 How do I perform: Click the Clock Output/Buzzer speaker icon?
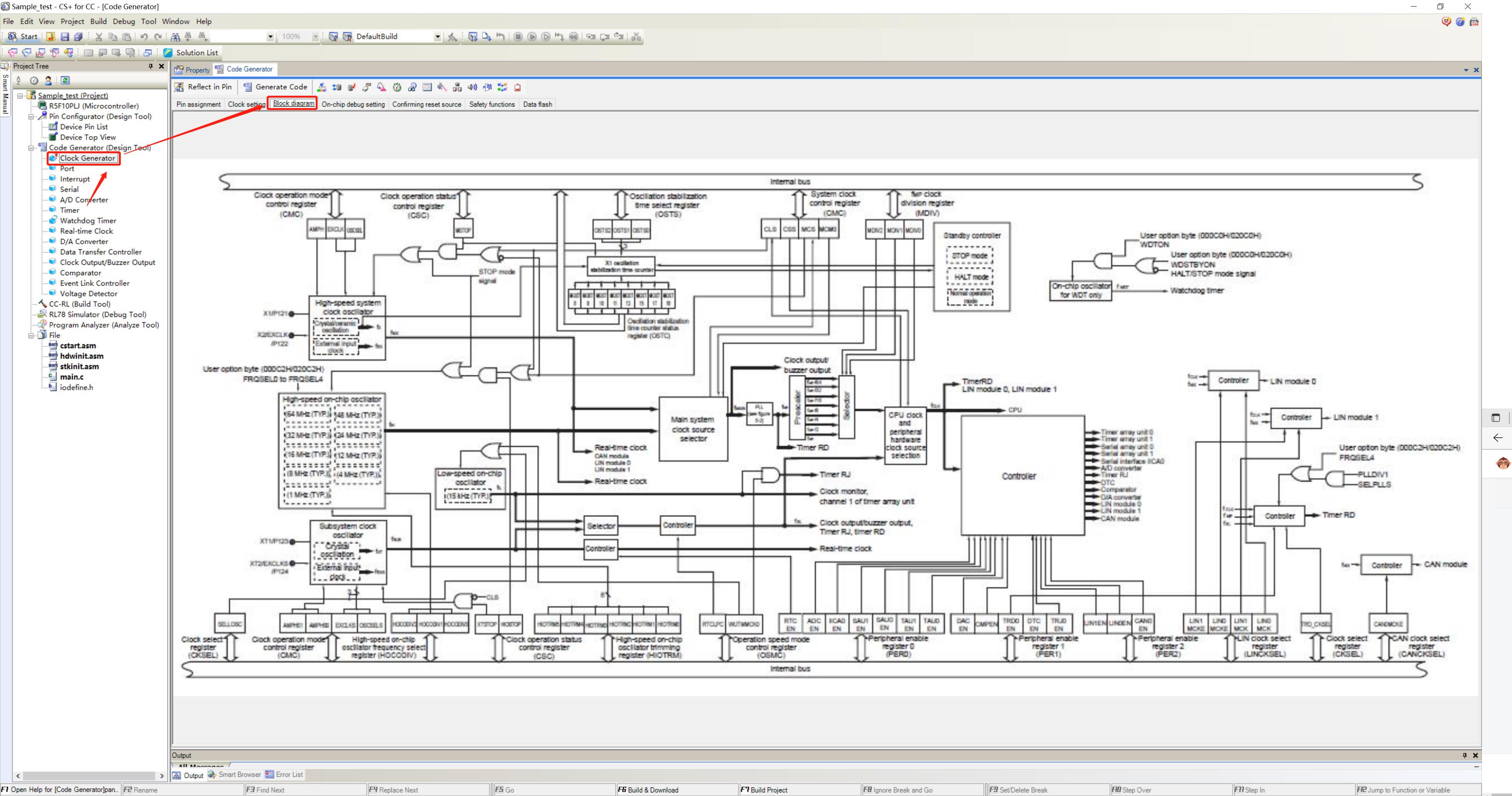click(472, 87)
